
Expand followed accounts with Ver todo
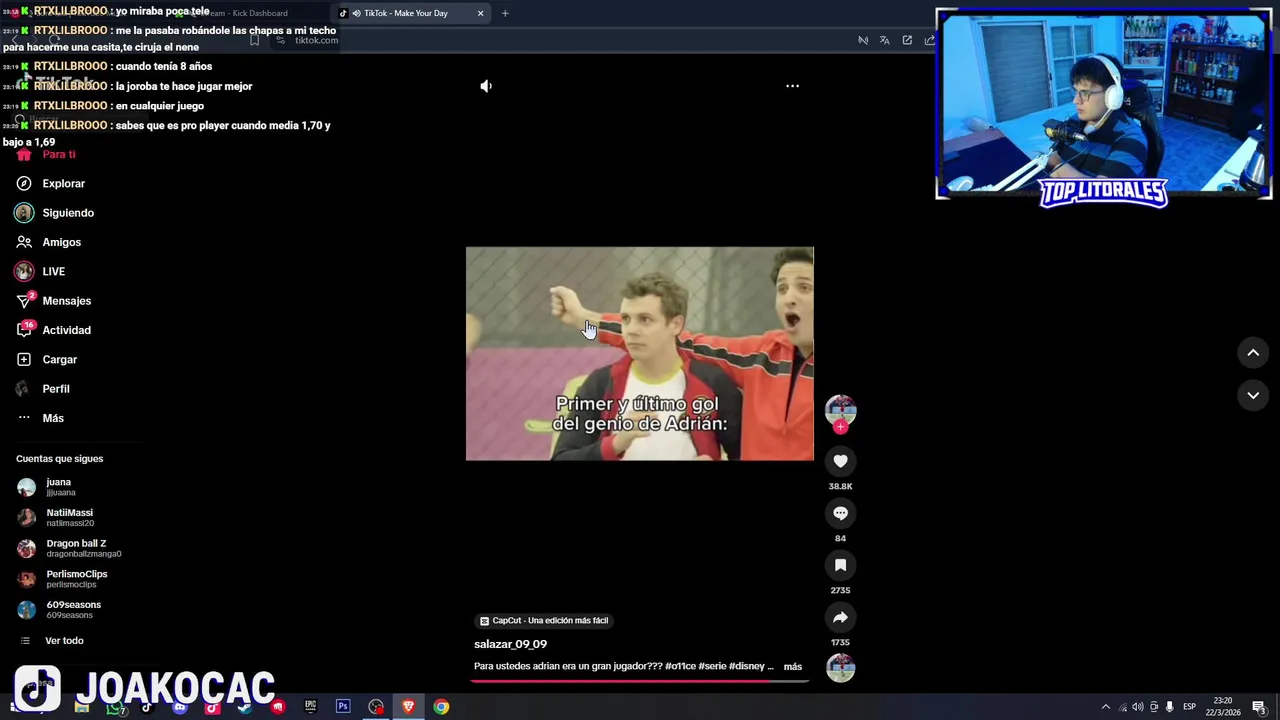point(52,641)
